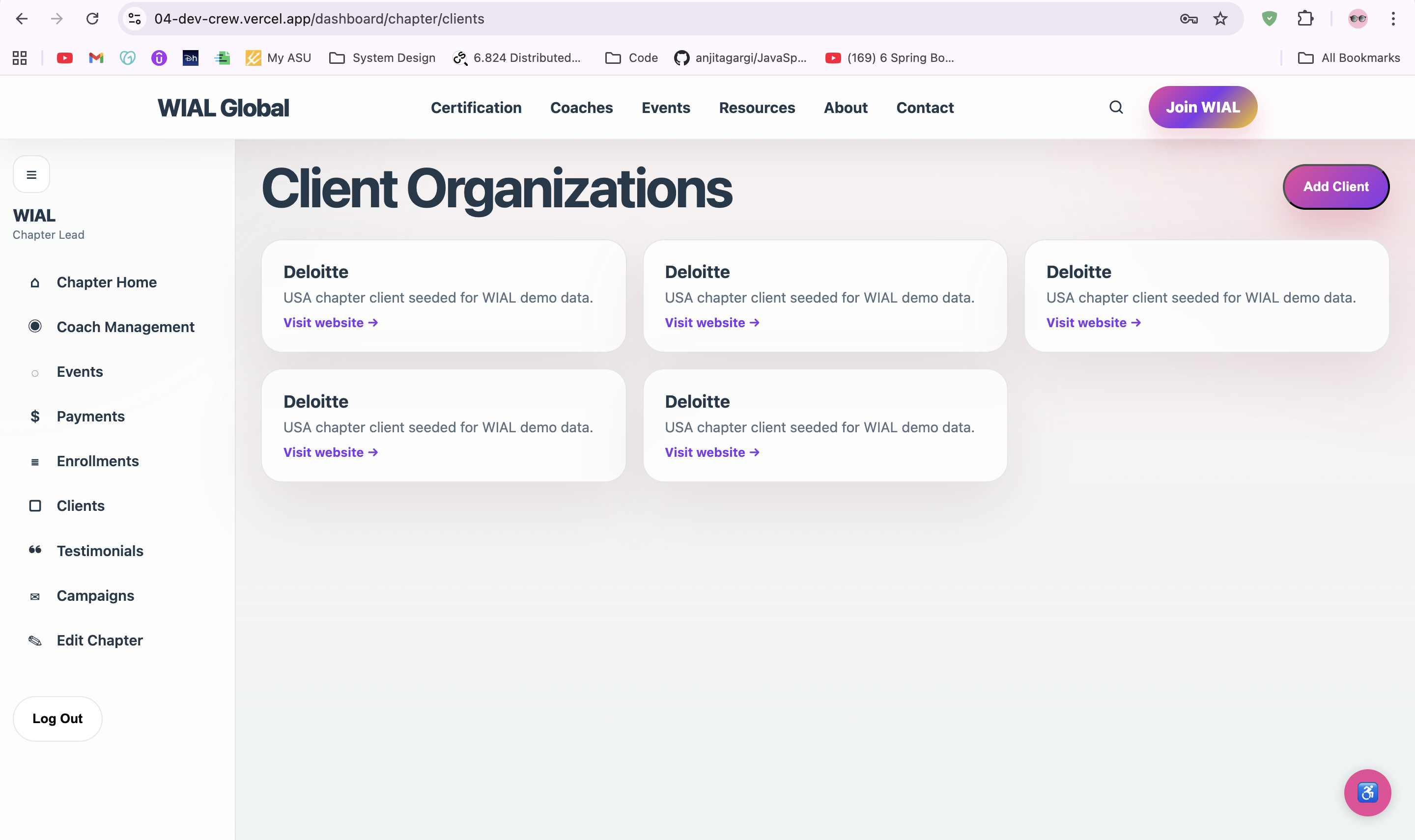Open Enrollments in the sidebar
Image resolution: width=1415 pixels, height=840 pixels.
tap(97, 461)
